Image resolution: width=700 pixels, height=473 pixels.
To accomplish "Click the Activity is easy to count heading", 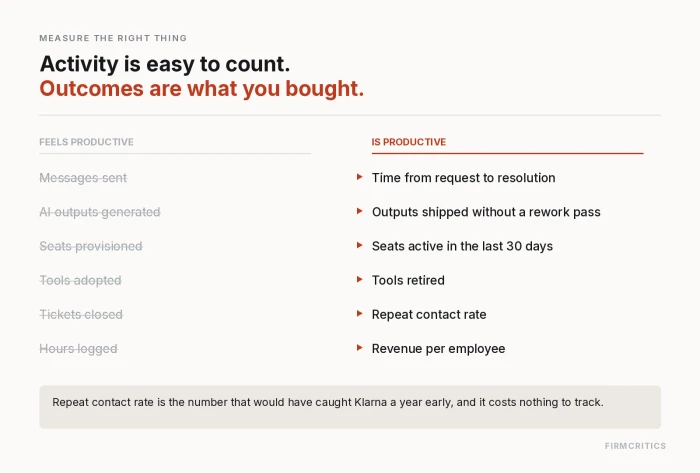I will 165,64.
